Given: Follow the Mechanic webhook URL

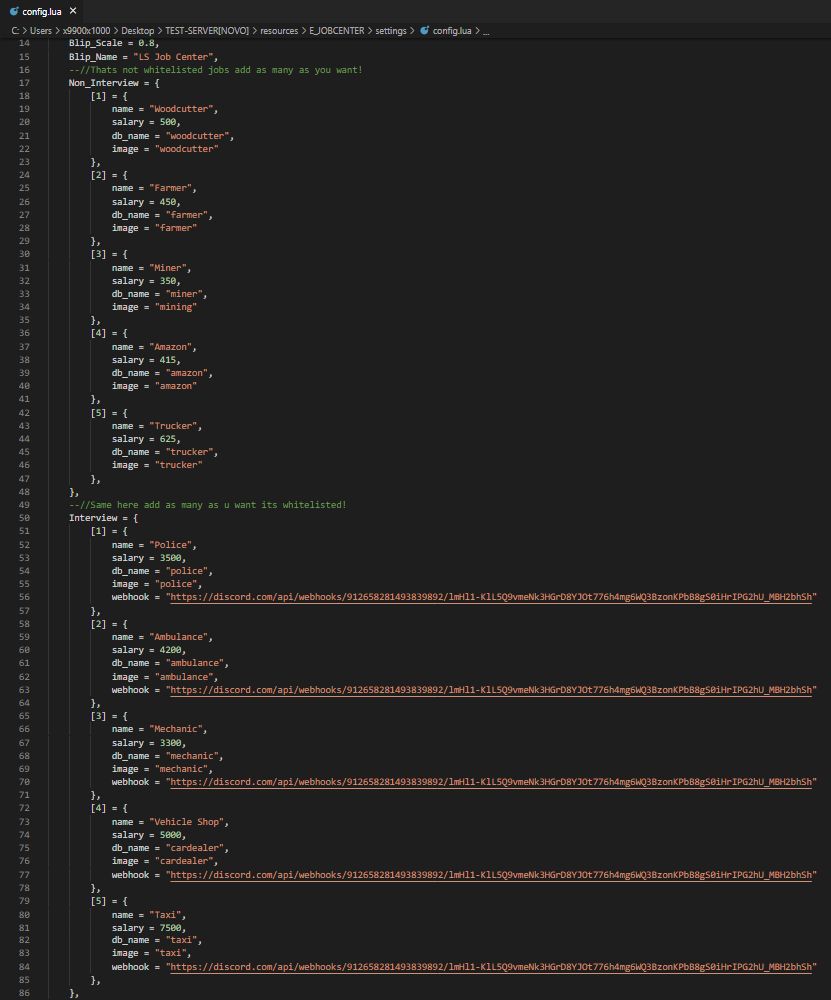Looking at the screenshot, I should pyautogui.click(x=490, y=783).
